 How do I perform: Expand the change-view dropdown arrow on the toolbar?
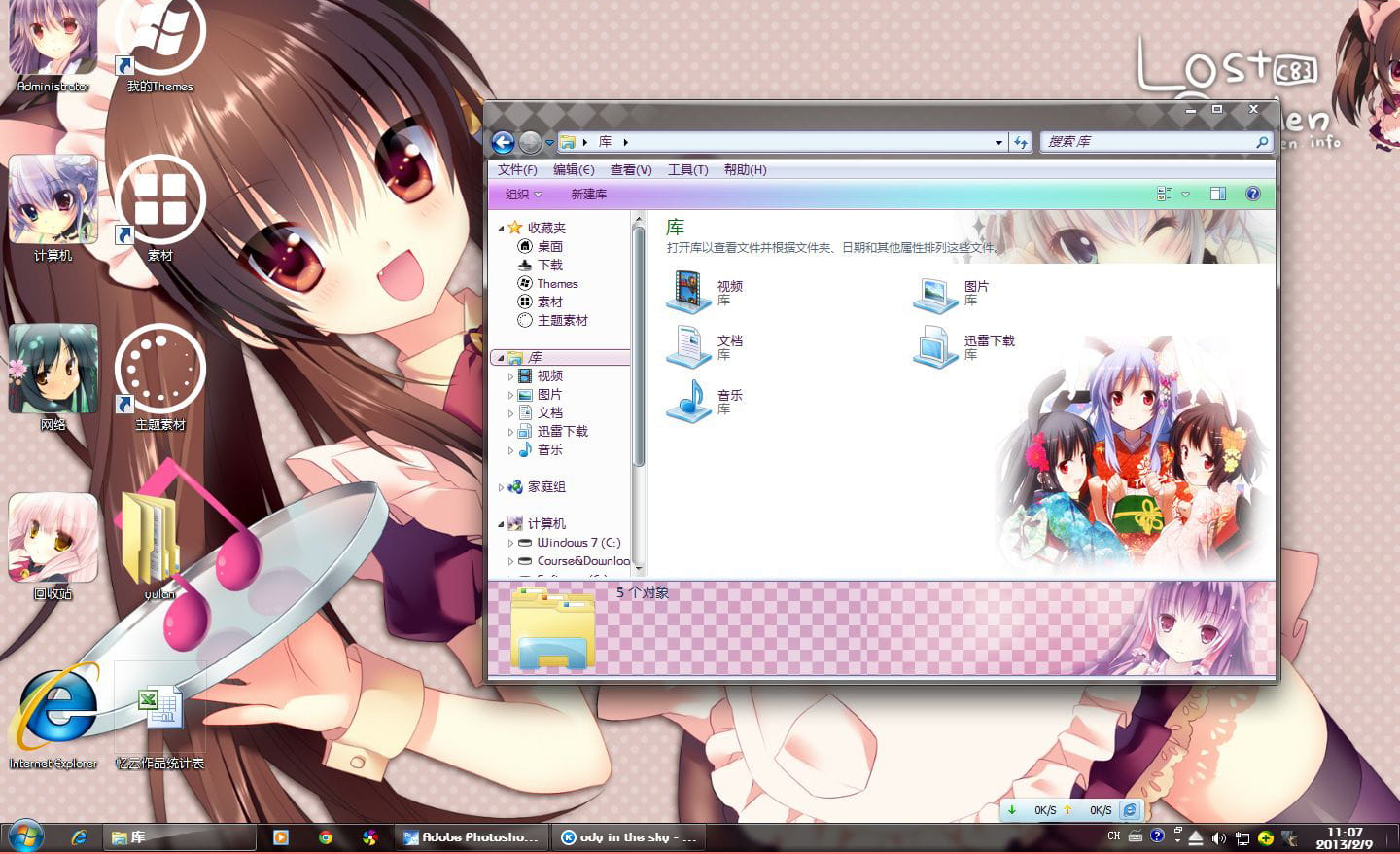(1185, 194)
